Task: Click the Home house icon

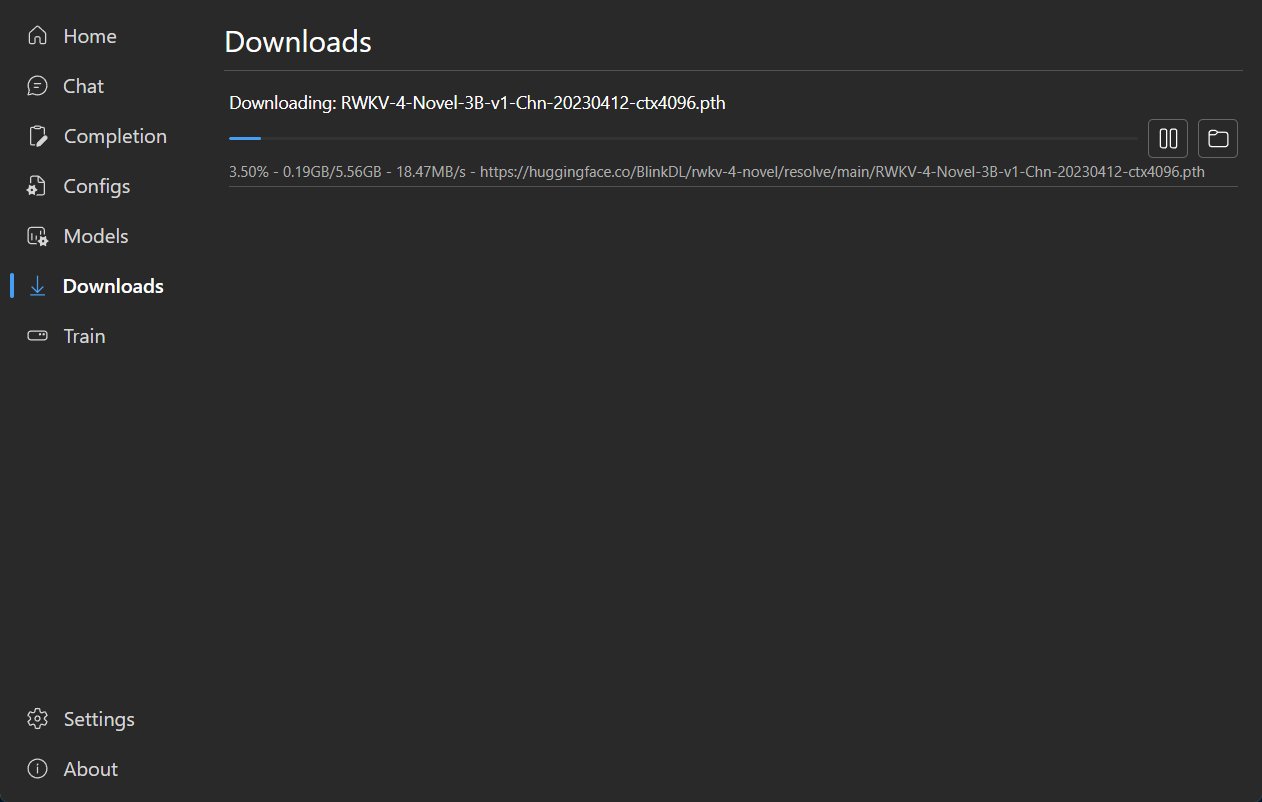Action: 37,36
